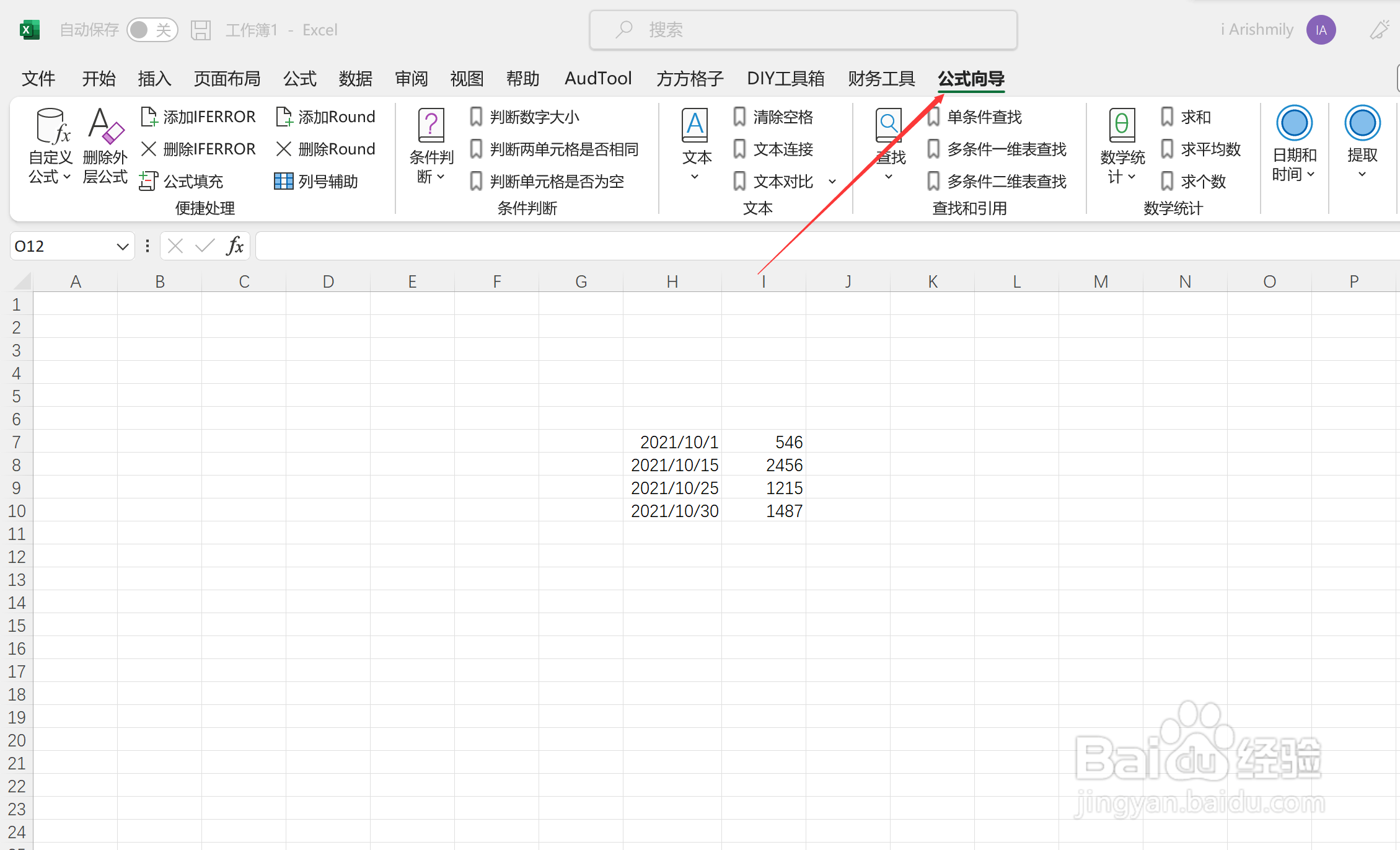Switch to the 方方格子 tab
The width and height of the screenshot is (1400, 850).
pos(690,79)
